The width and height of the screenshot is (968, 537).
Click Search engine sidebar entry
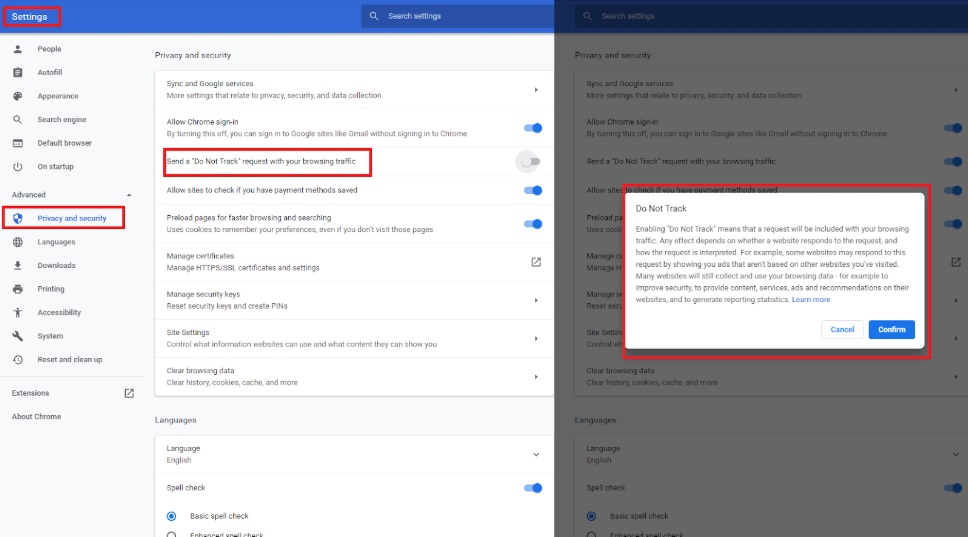coord(62,120)
